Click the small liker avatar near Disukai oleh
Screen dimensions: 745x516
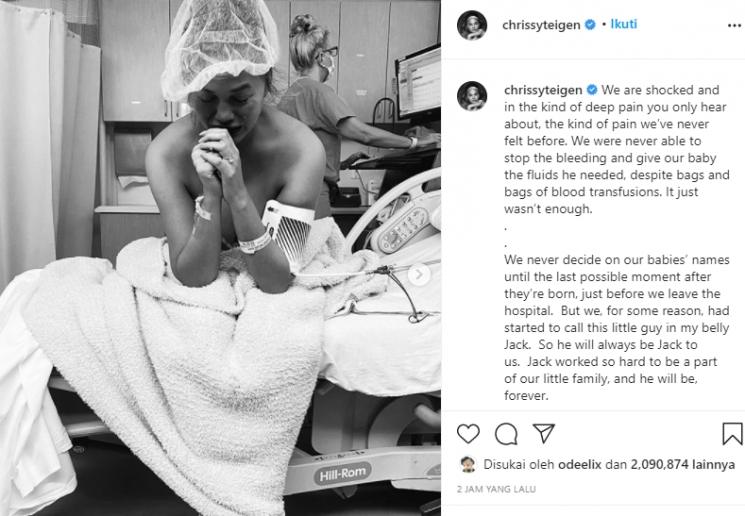tap(468, 464)
